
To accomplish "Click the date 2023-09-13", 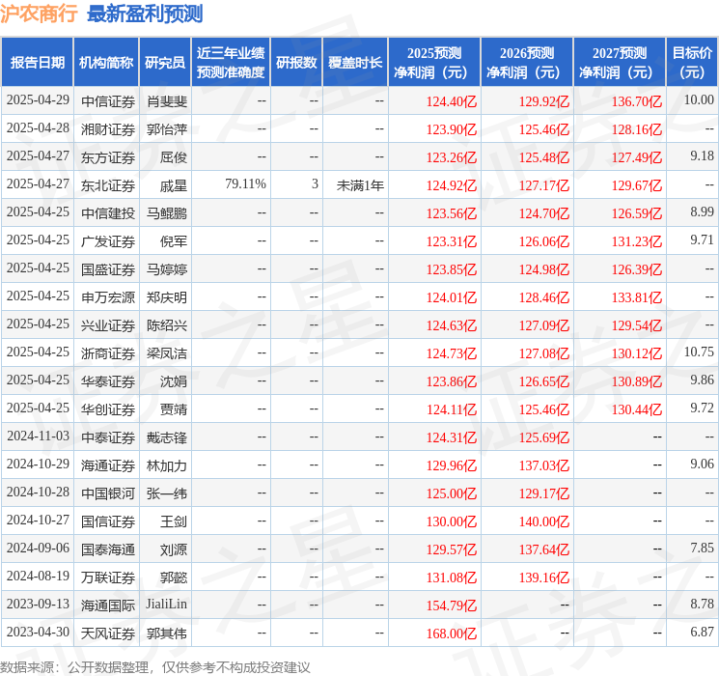I will (38, 604).
